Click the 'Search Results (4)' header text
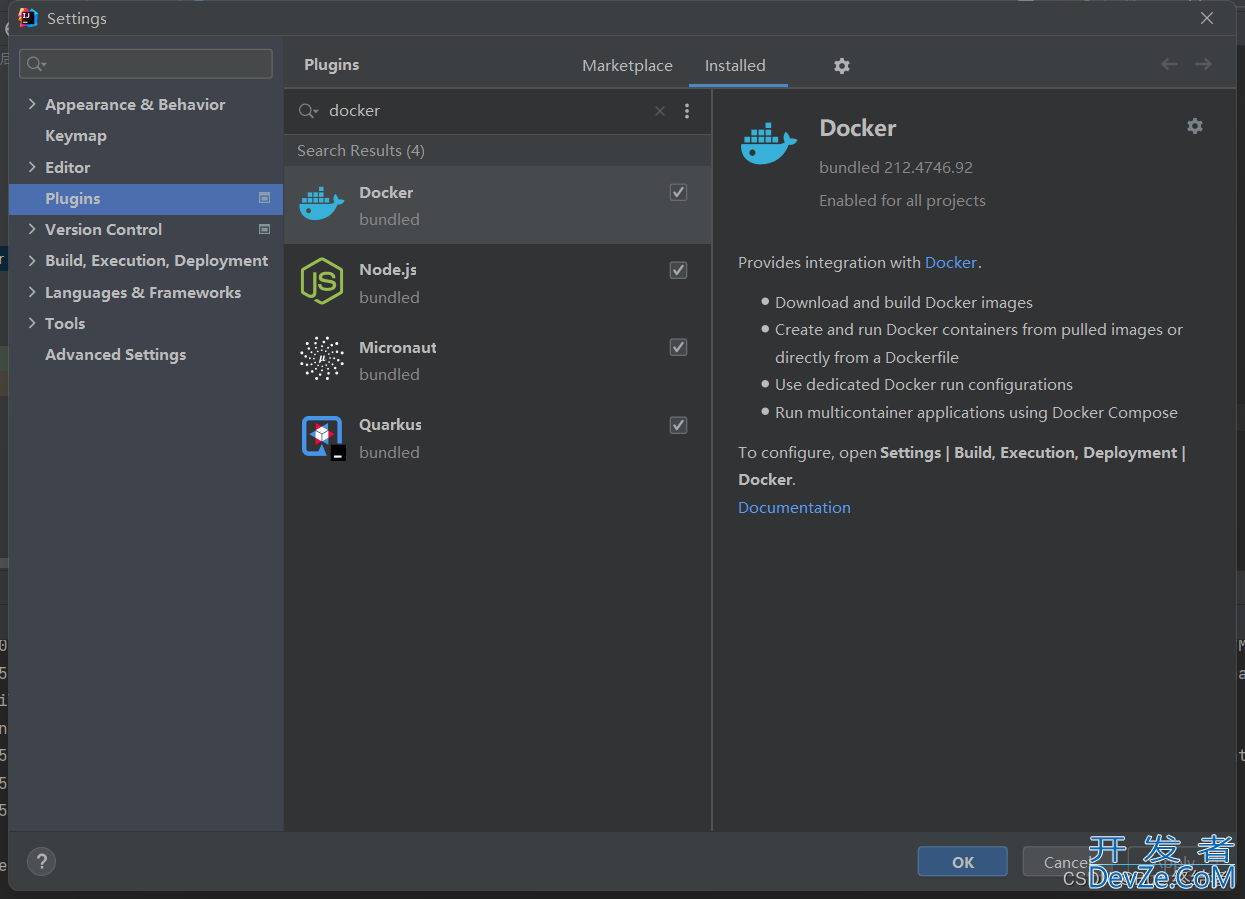This screenshot has width=1245, height=899. (361, 150)
